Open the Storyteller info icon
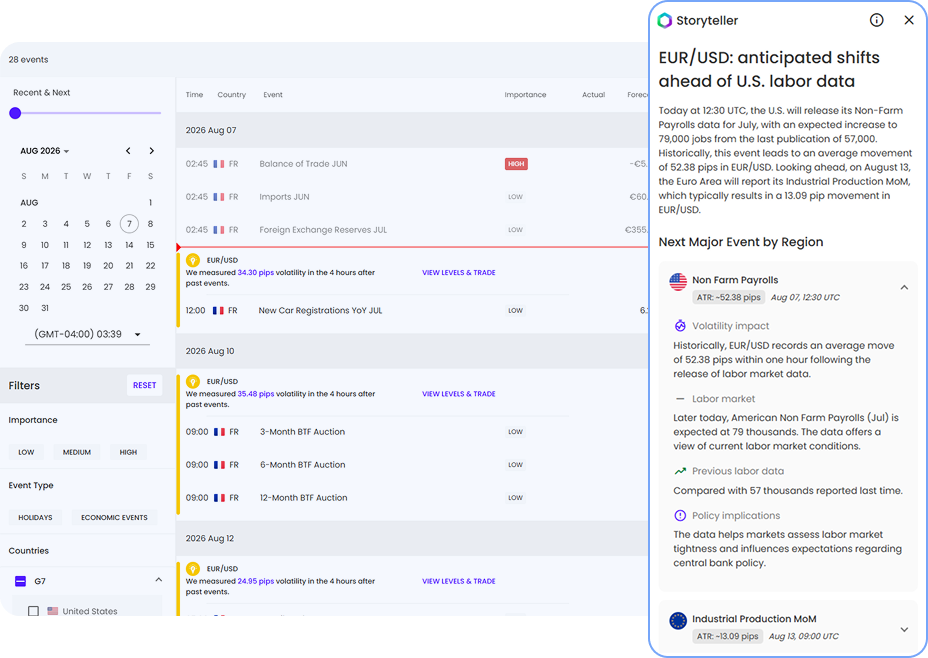Viewport: 928px width, 658px height. [877, 20]
